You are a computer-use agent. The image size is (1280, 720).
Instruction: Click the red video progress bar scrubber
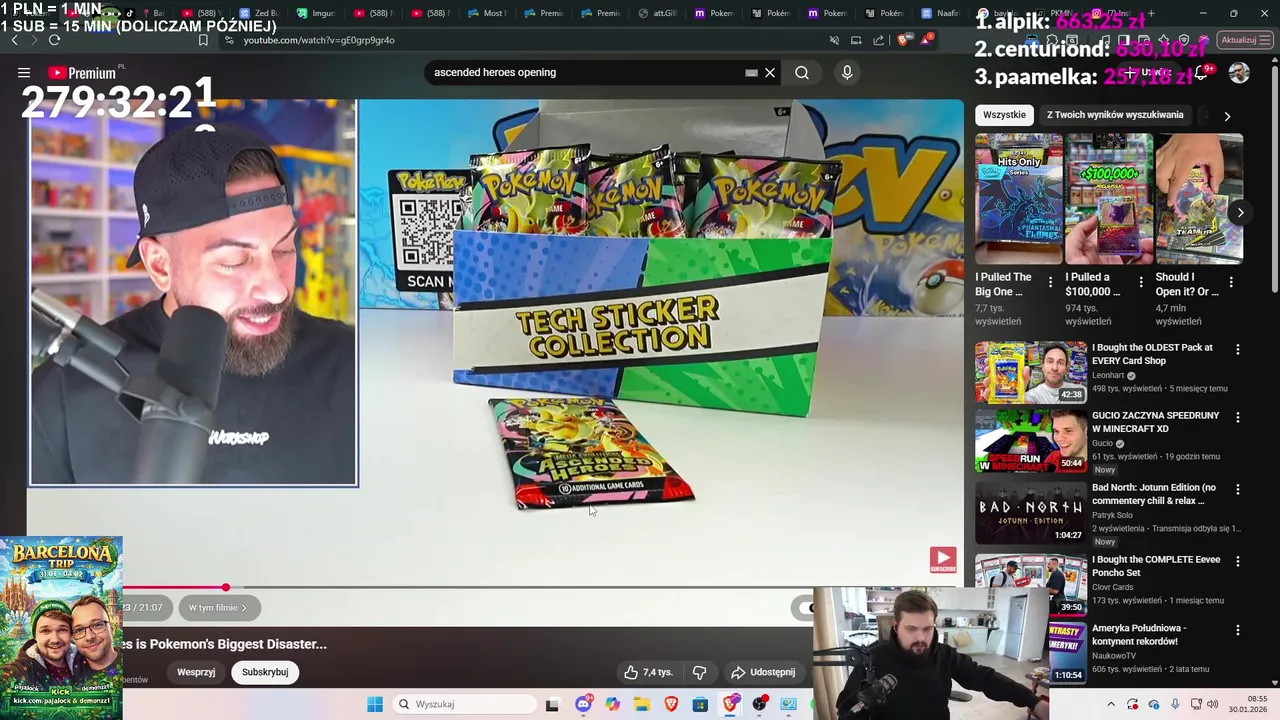tap(226, 588)
